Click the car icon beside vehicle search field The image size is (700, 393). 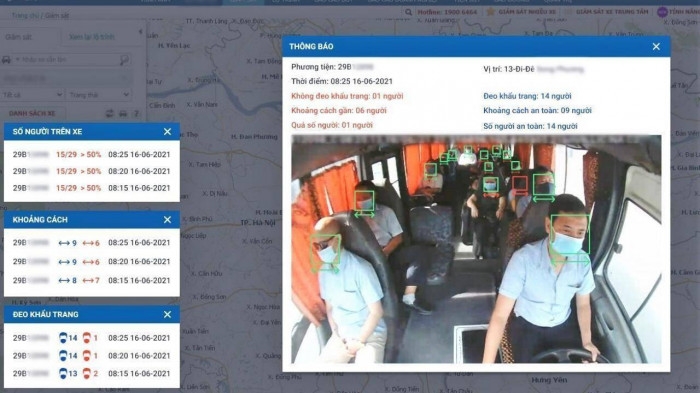coord(7,59)
